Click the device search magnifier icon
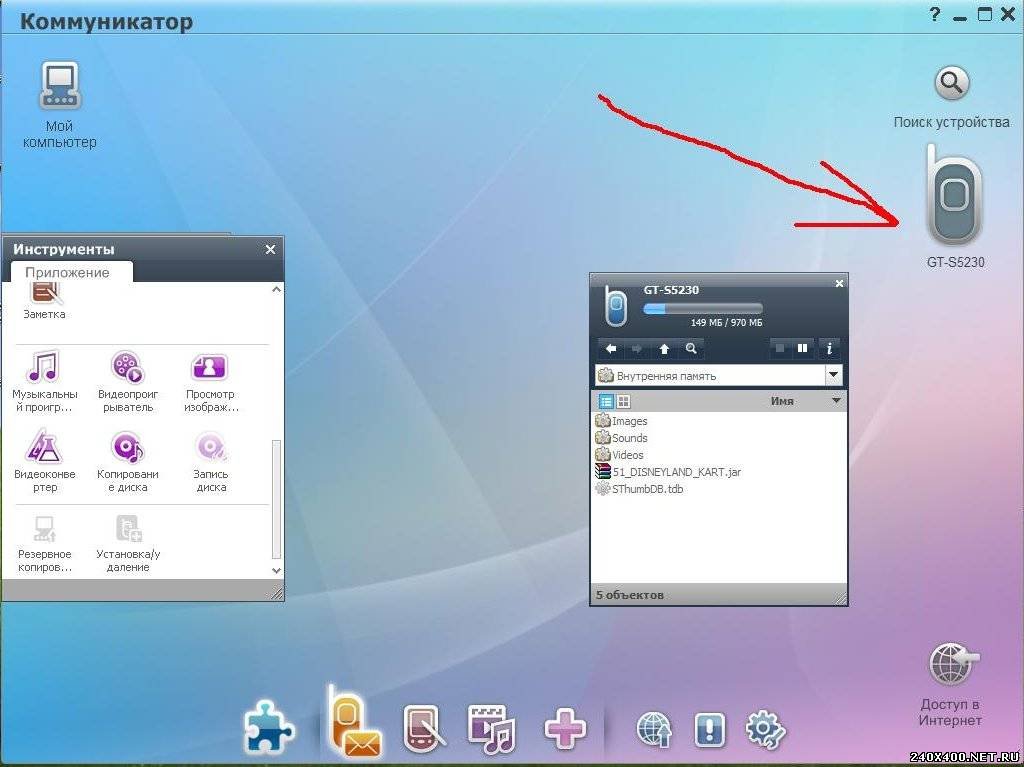This screenshot has width=1024, height=767. coord(952,83)
